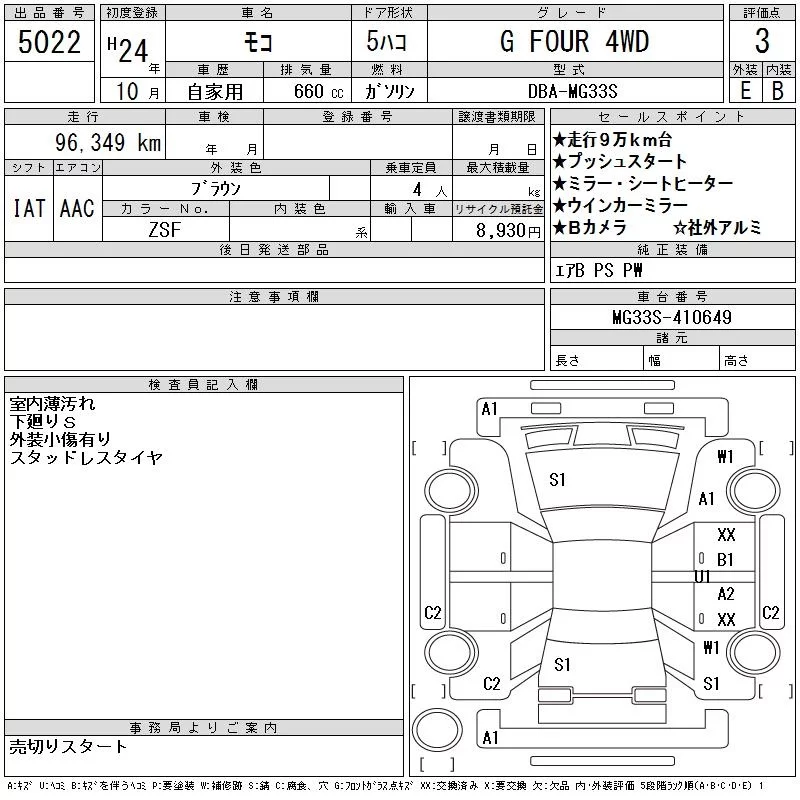Select the sales point ★走行9万km台
The width and height of the screenshot is (800, 800).
612,139
